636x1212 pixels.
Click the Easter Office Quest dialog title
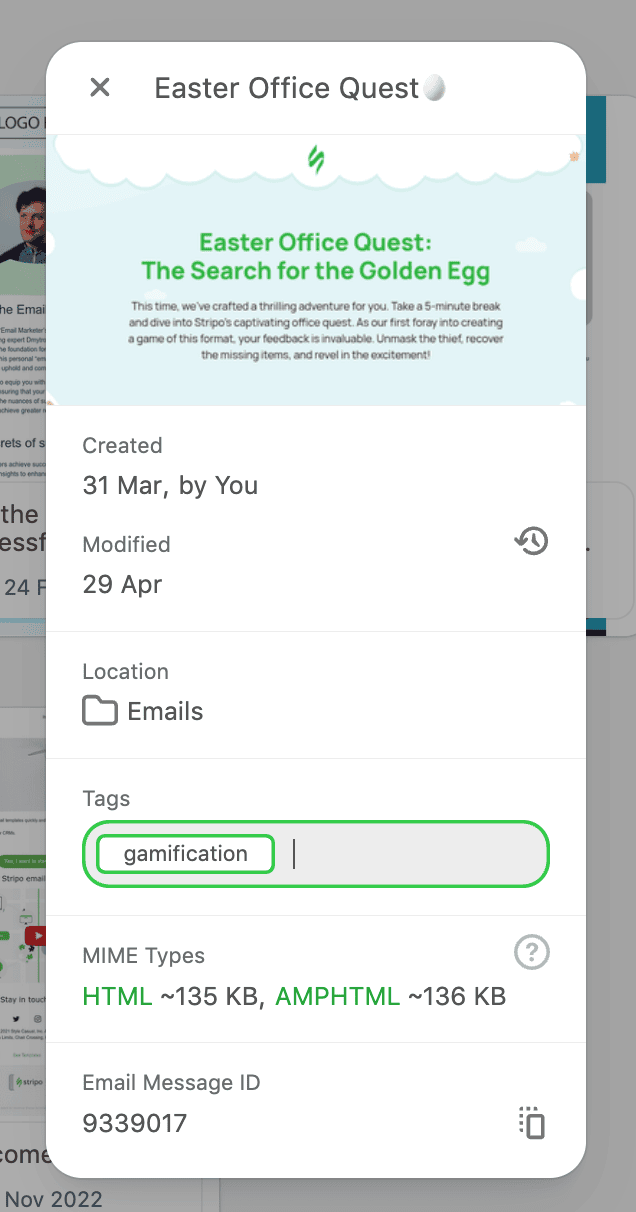coord(299,87)
